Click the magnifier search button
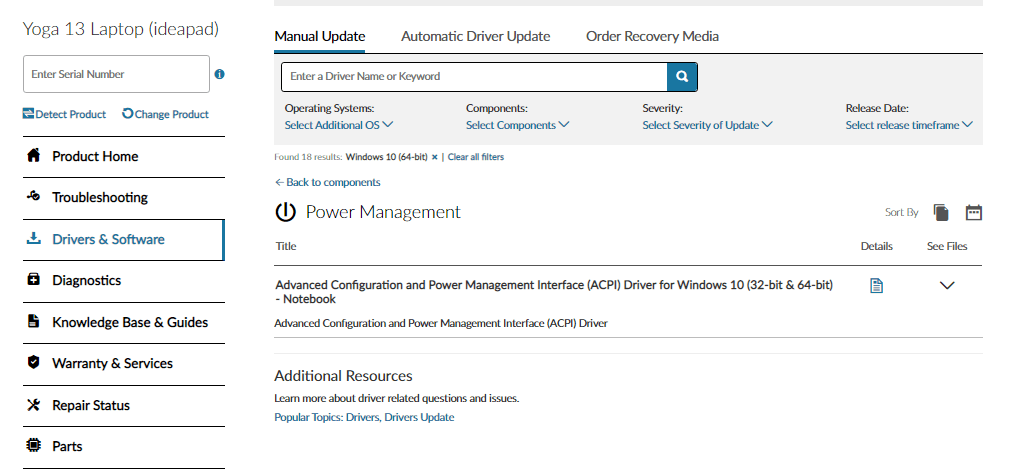The width and height of the screenshot is (1031, 472). pos(682,76)
